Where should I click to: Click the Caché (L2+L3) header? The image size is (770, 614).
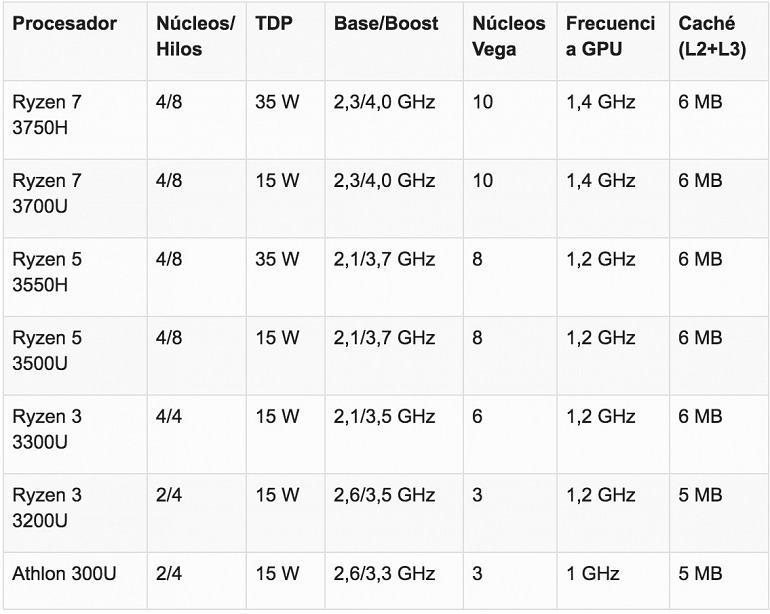click(x=712, y=36)
